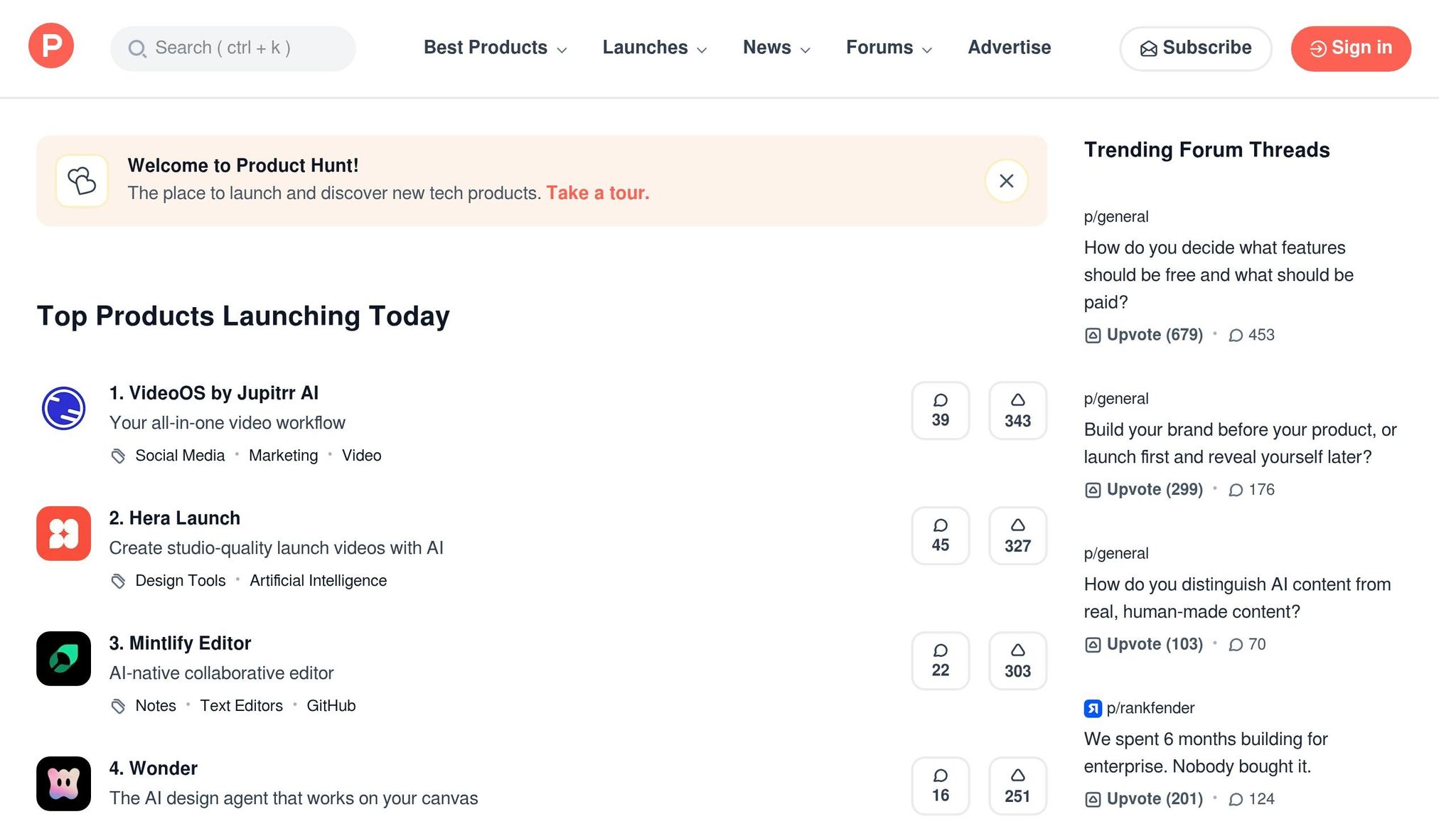Click tag icon beside Design Tools

118,581
